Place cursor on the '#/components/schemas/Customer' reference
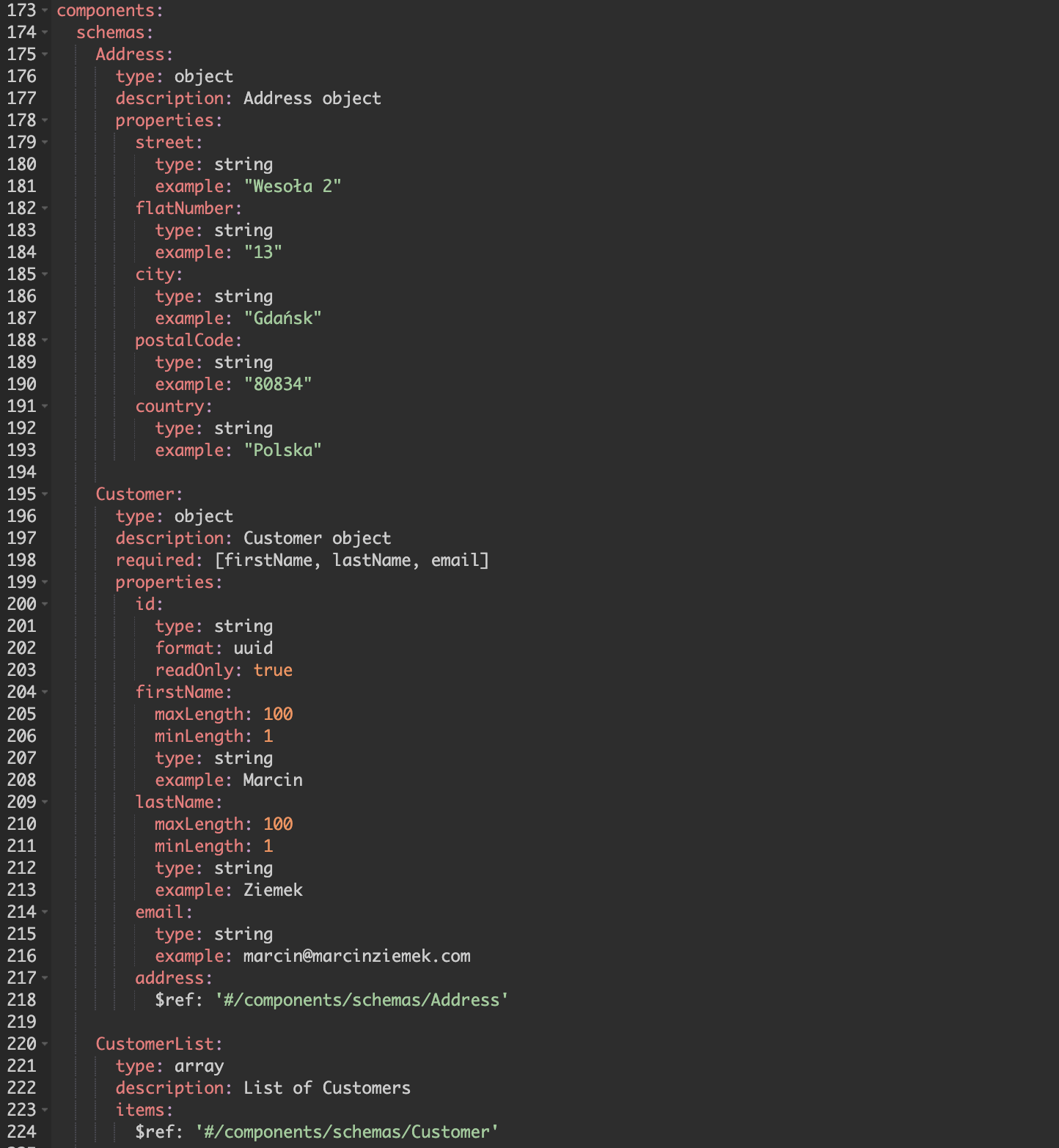The width and height of the screenshot is (1059, 1148). pyautogui.click(x=347, y=1132)
